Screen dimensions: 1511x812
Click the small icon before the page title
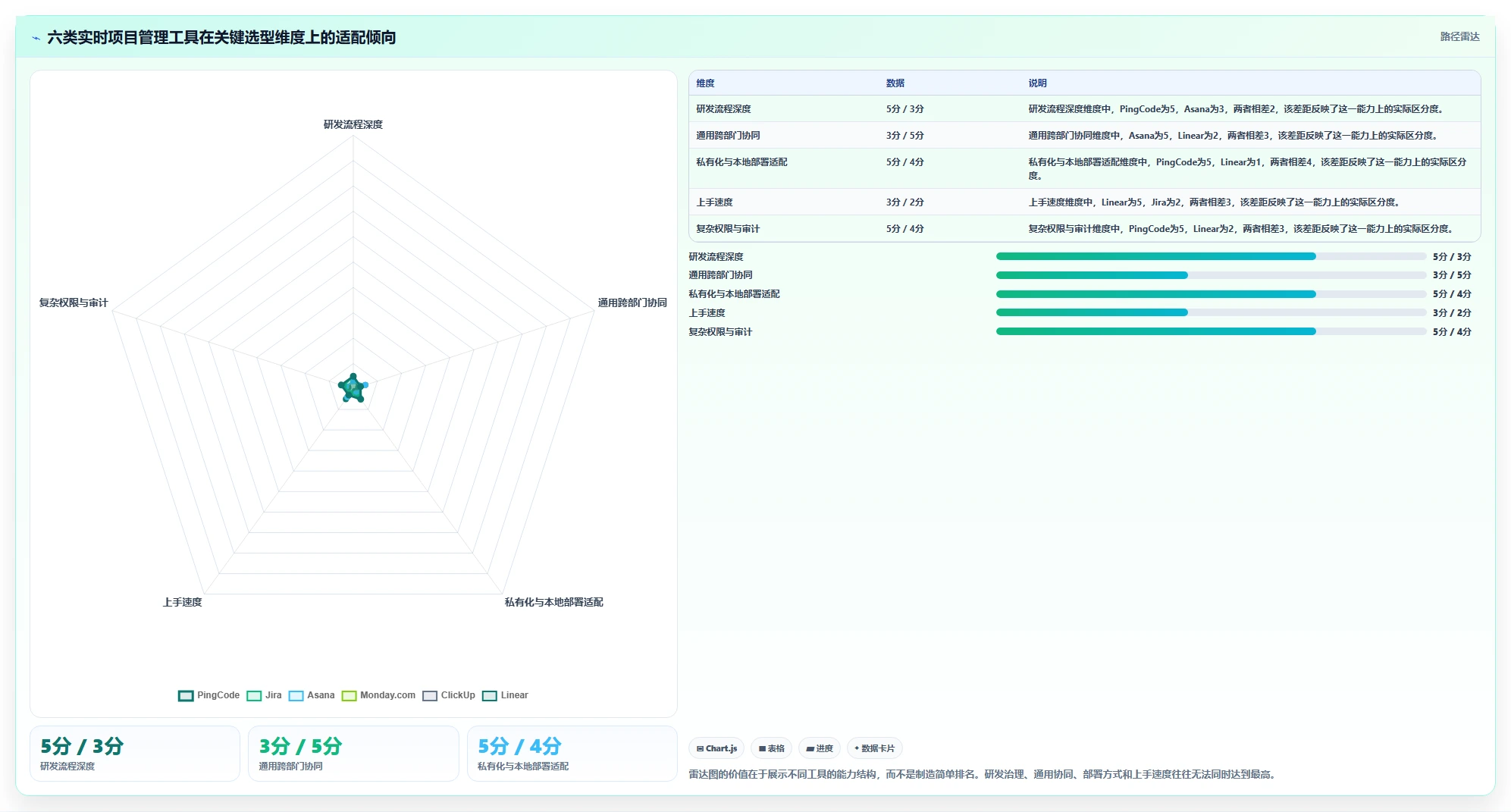36,38
